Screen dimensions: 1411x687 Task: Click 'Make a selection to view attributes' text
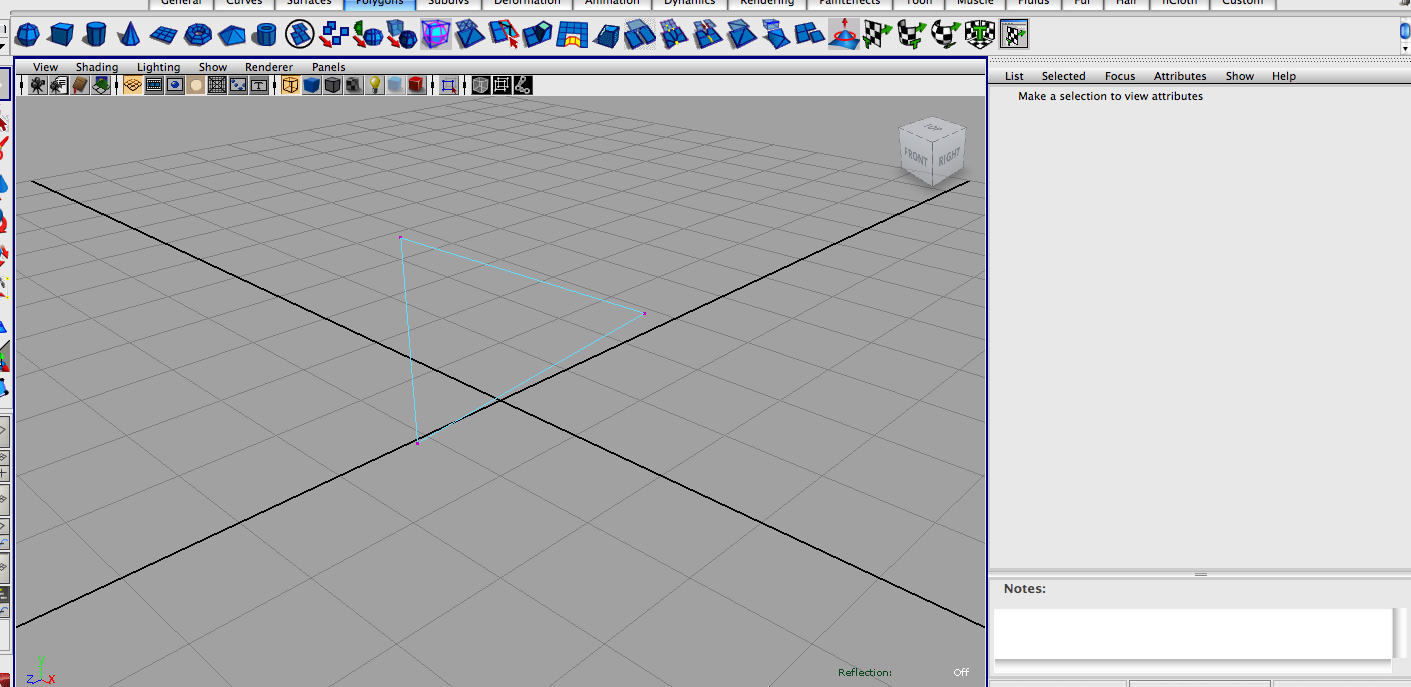click(x=1110, y=97)
